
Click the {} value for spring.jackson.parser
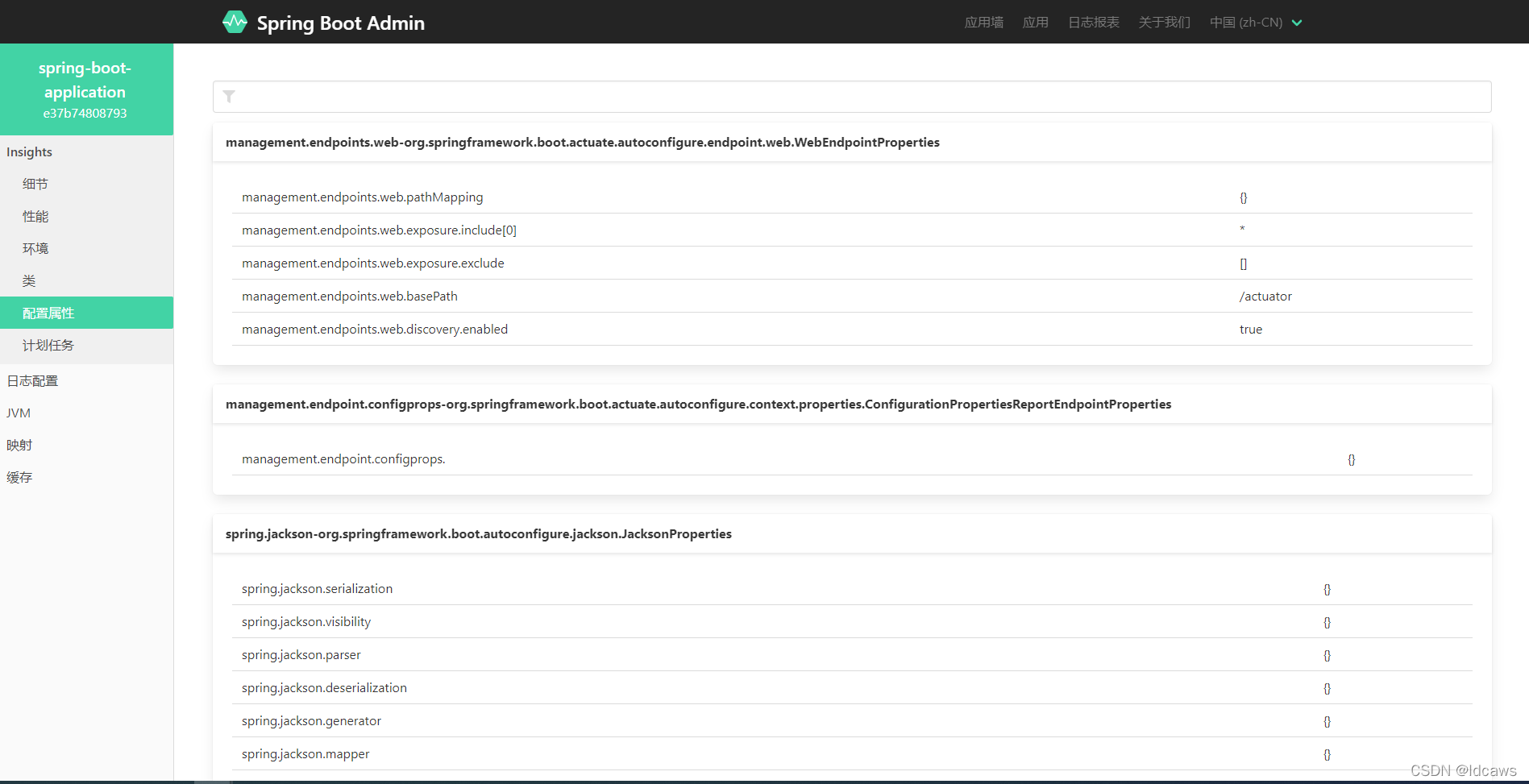1327,655
